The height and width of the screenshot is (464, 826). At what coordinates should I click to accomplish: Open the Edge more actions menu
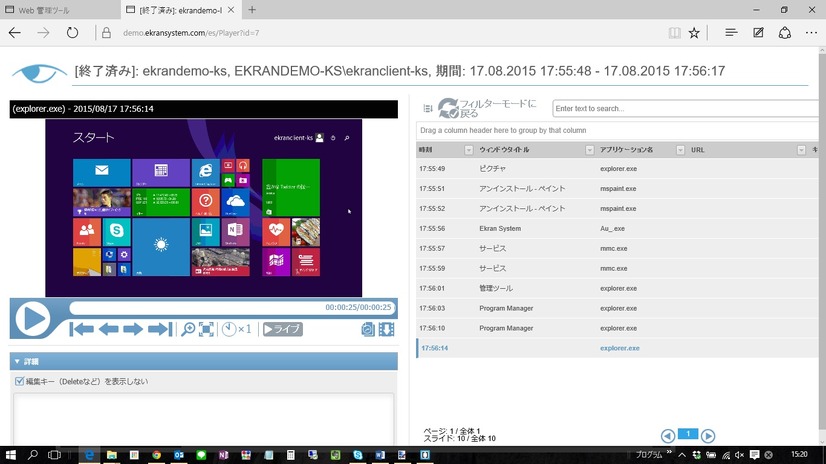click(811, 33)
